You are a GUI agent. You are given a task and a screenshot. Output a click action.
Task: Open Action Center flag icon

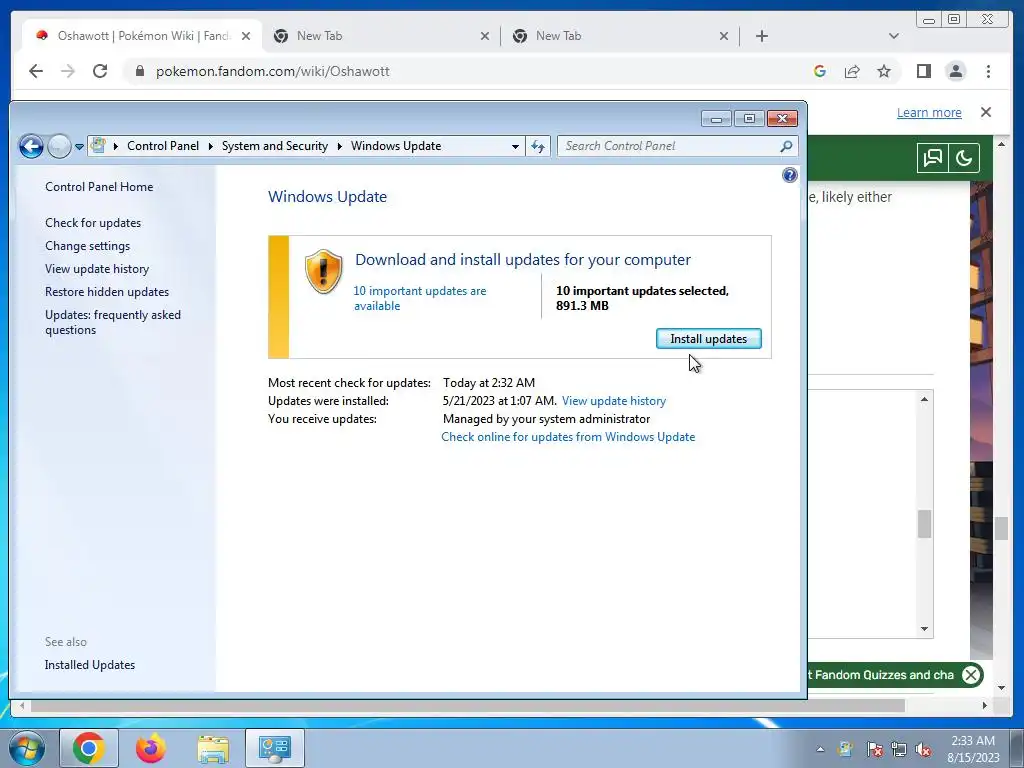tap(875, 749)
